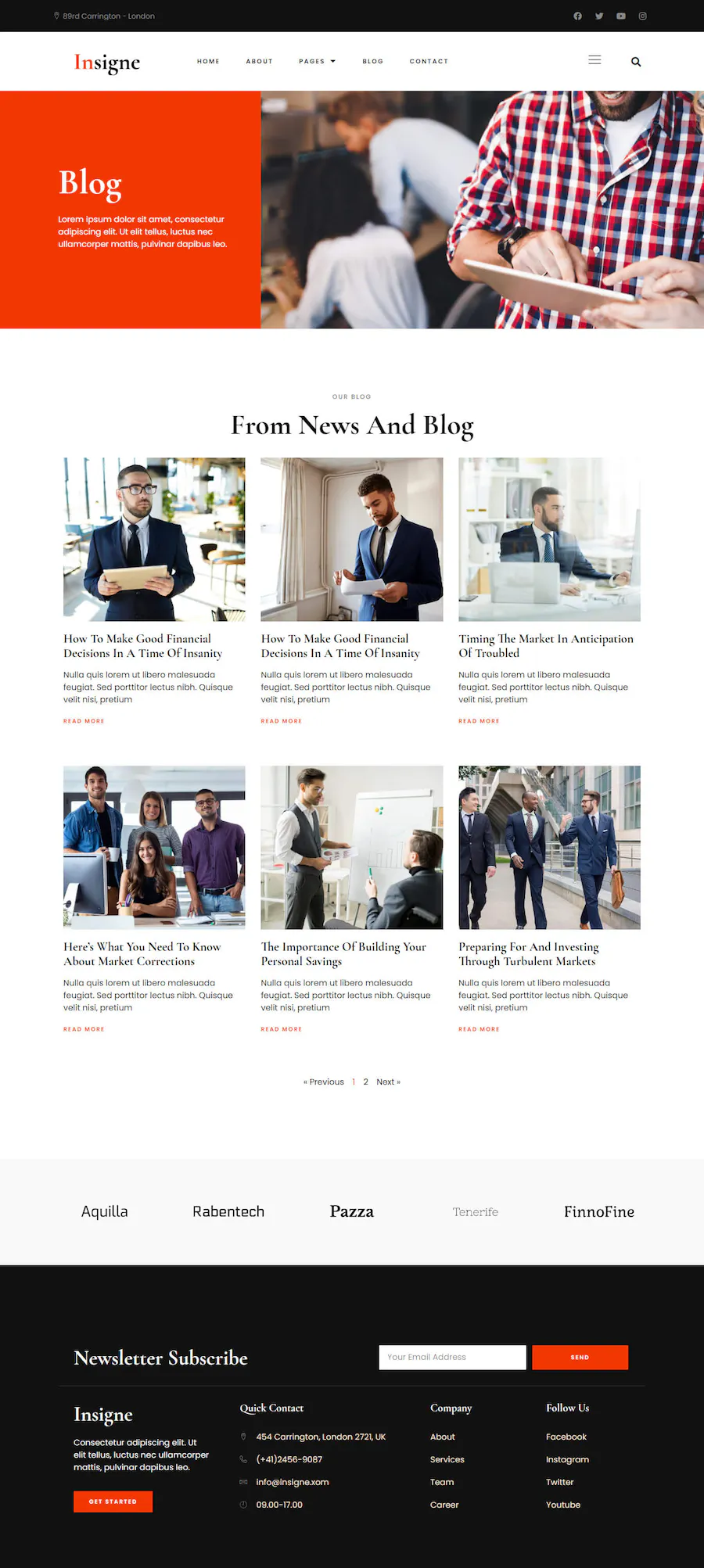Screen dimensions: 704x1568
Task: Read more on Timing The Market post
Action: (479, 721)
